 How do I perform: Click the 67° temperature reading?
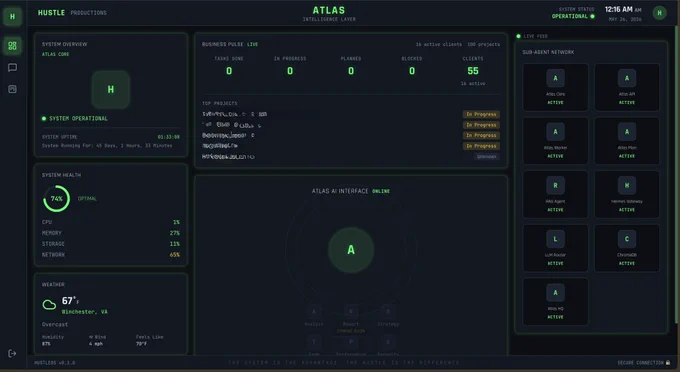click(x=70, y=300)
